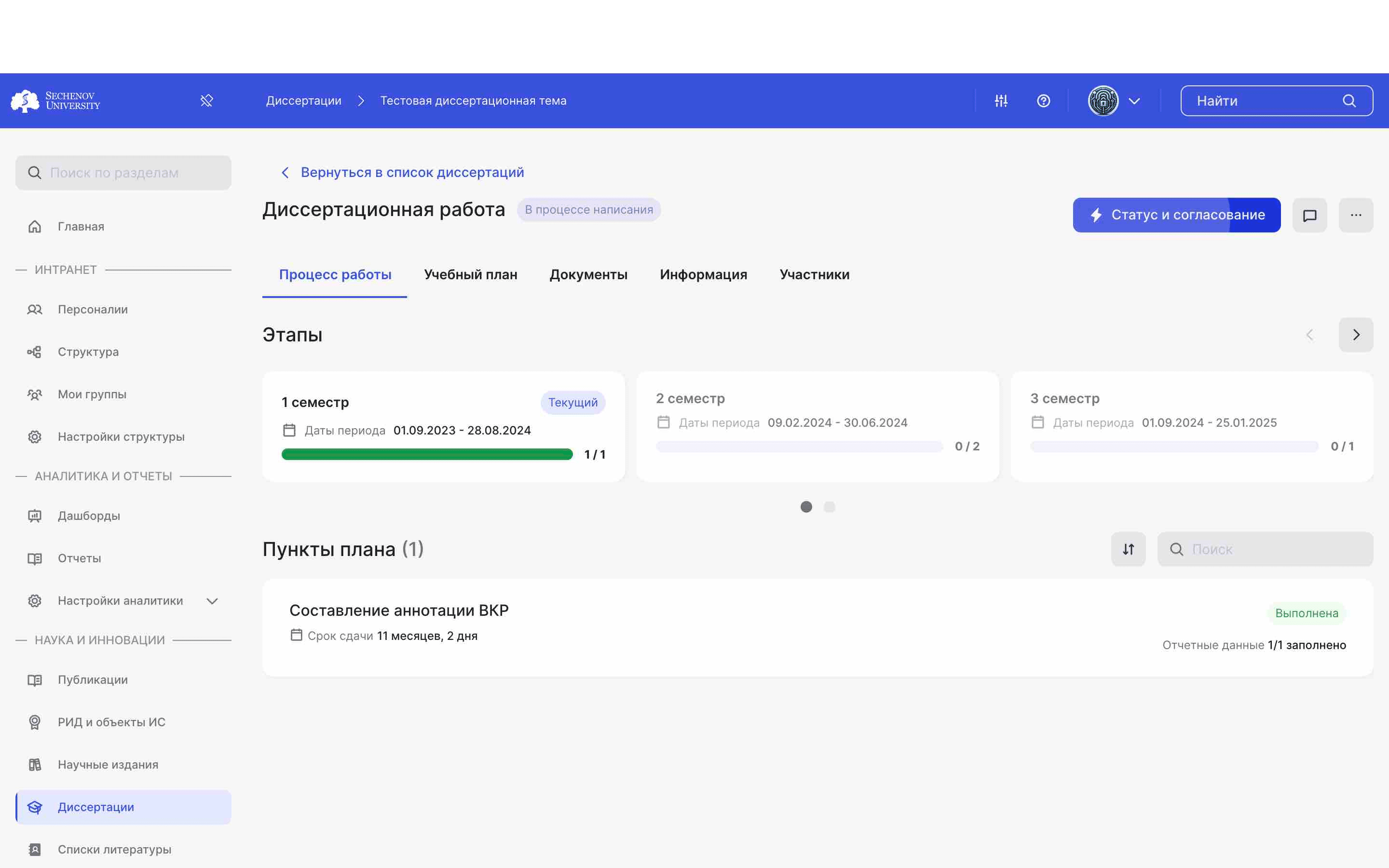Click the help/question mark icon in navbar
This screenshot has height=868, width=1389.
(x=1043, y=100)
